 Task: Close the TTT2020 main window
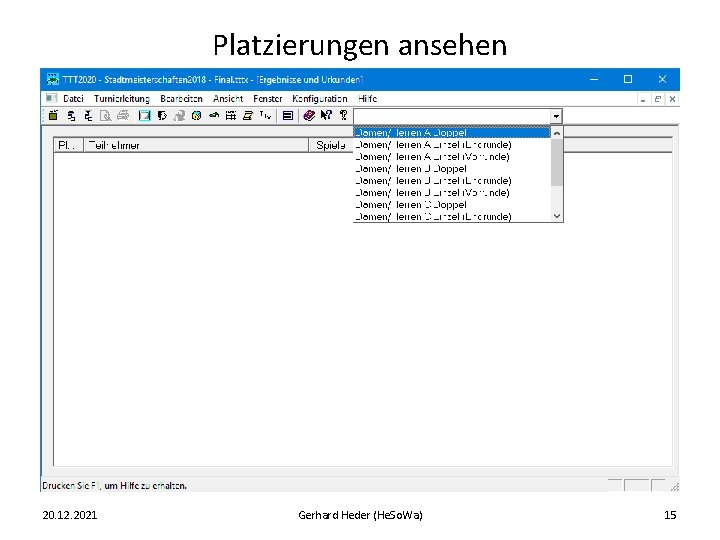point(662,79)
